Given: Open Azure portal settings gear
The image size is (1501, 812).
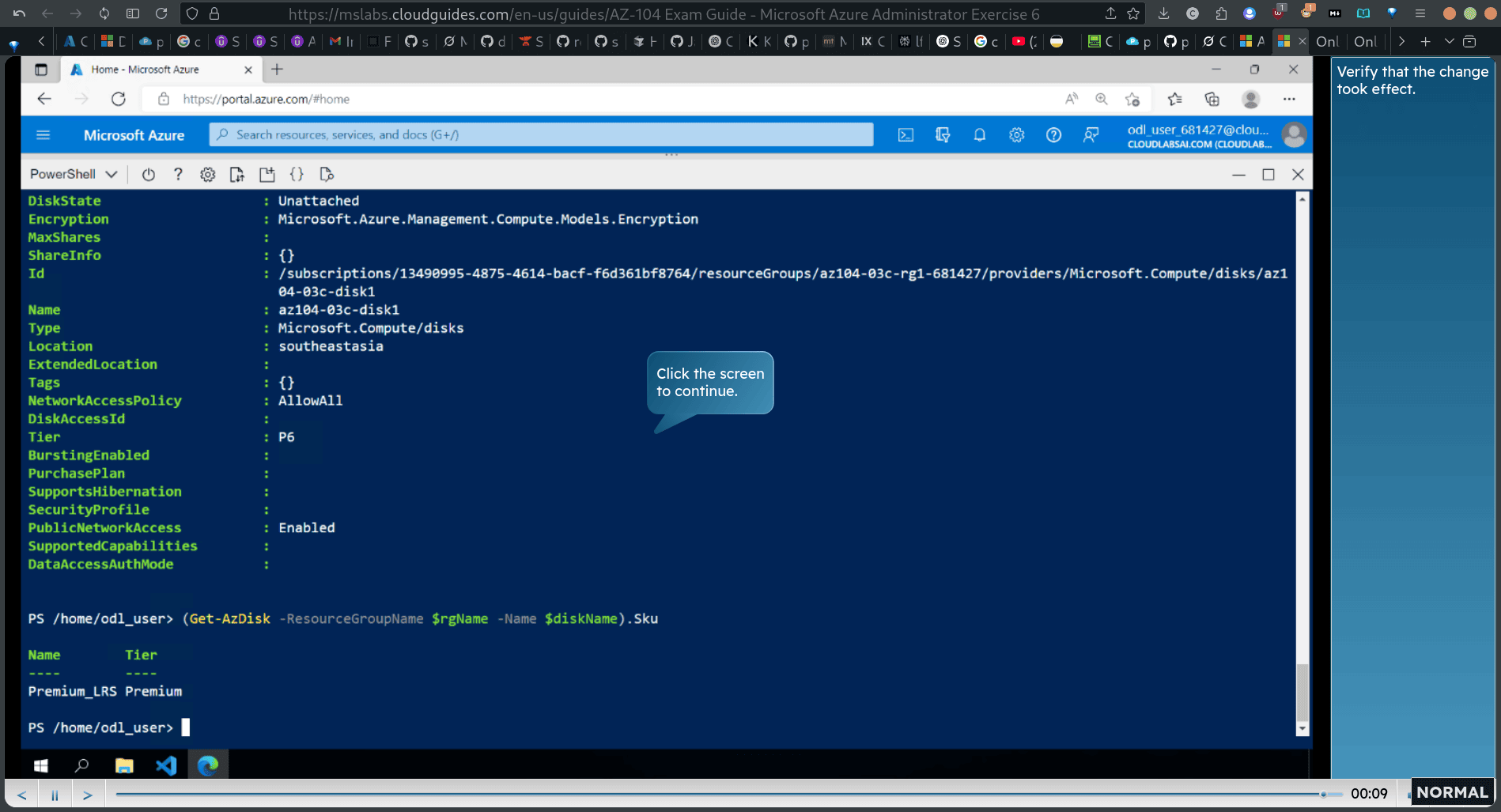Looking at the screenshot, I should pos(1016,135).
